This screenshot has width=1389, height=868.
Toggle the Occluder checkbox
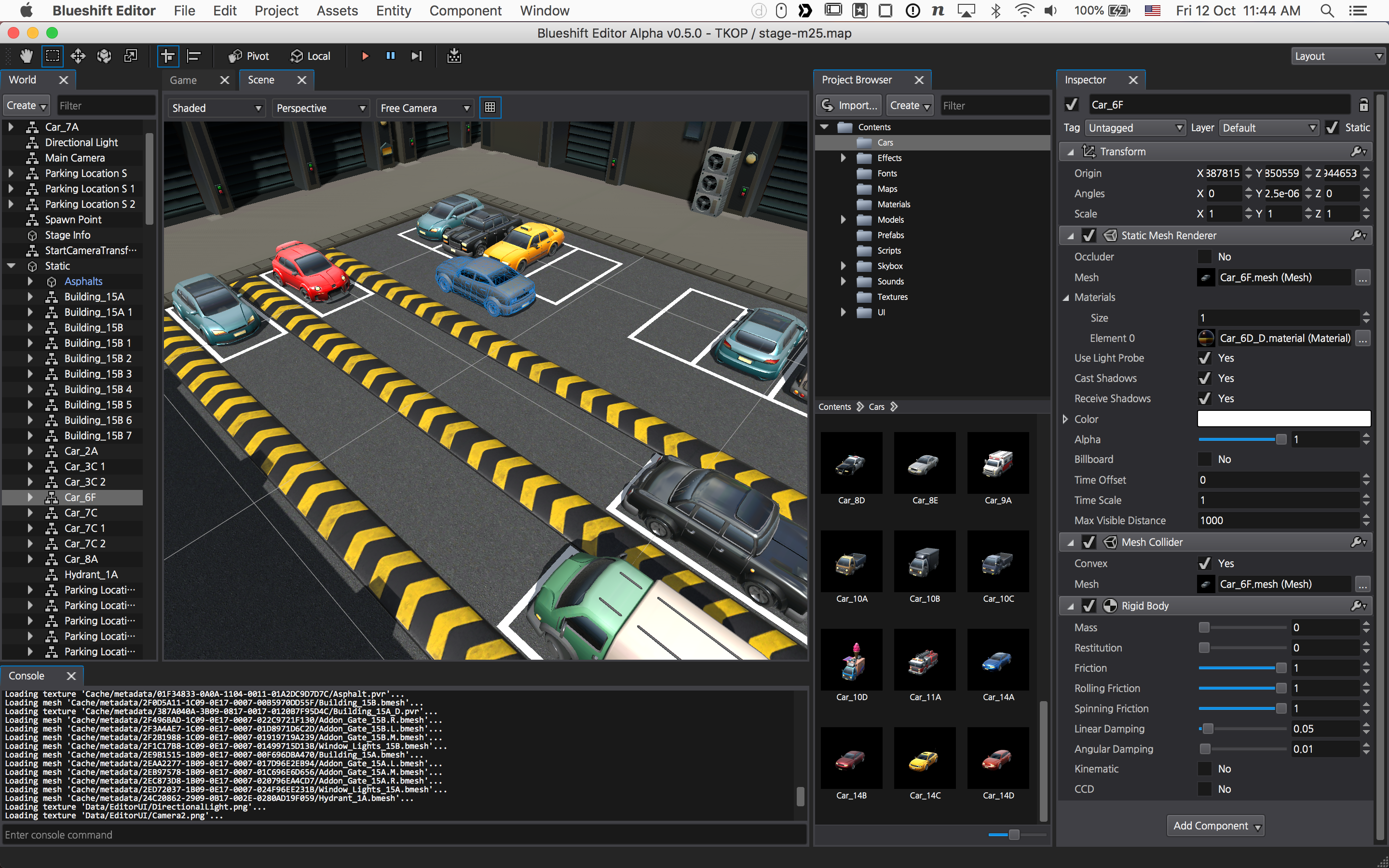click(1205, 257)
